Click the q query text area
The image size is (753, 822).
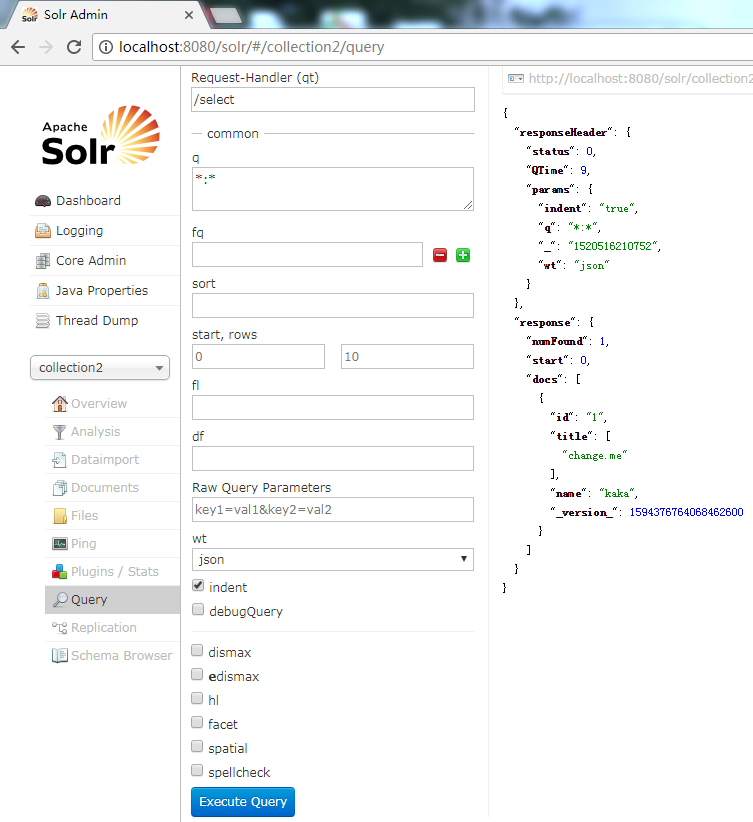(333, 189)
